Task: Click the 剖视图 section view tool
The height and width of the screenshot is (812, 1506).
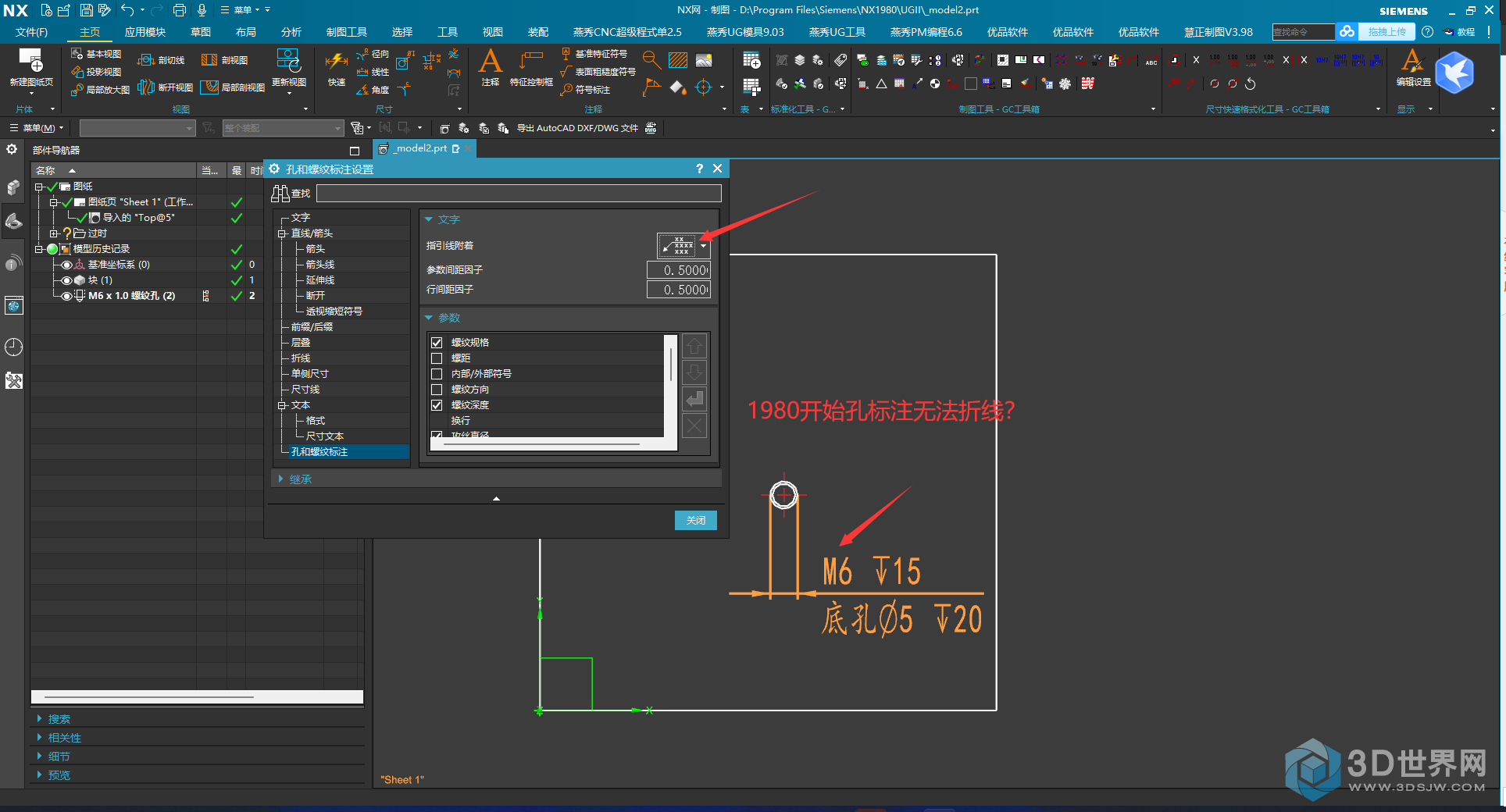Action: (225, 60)
